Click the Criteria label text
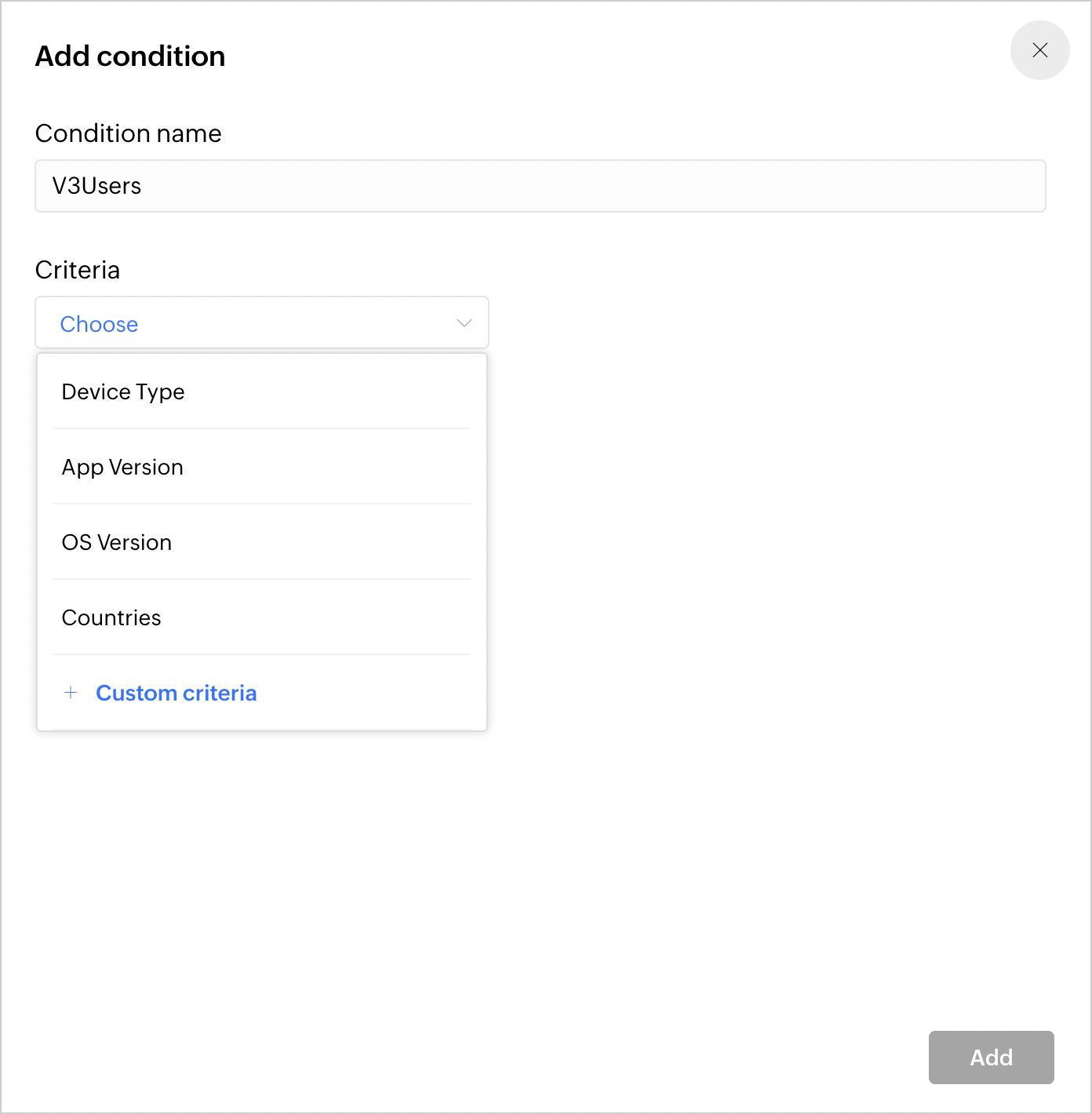This screenshot has width=1092, height=1114. tap(78, 270)
